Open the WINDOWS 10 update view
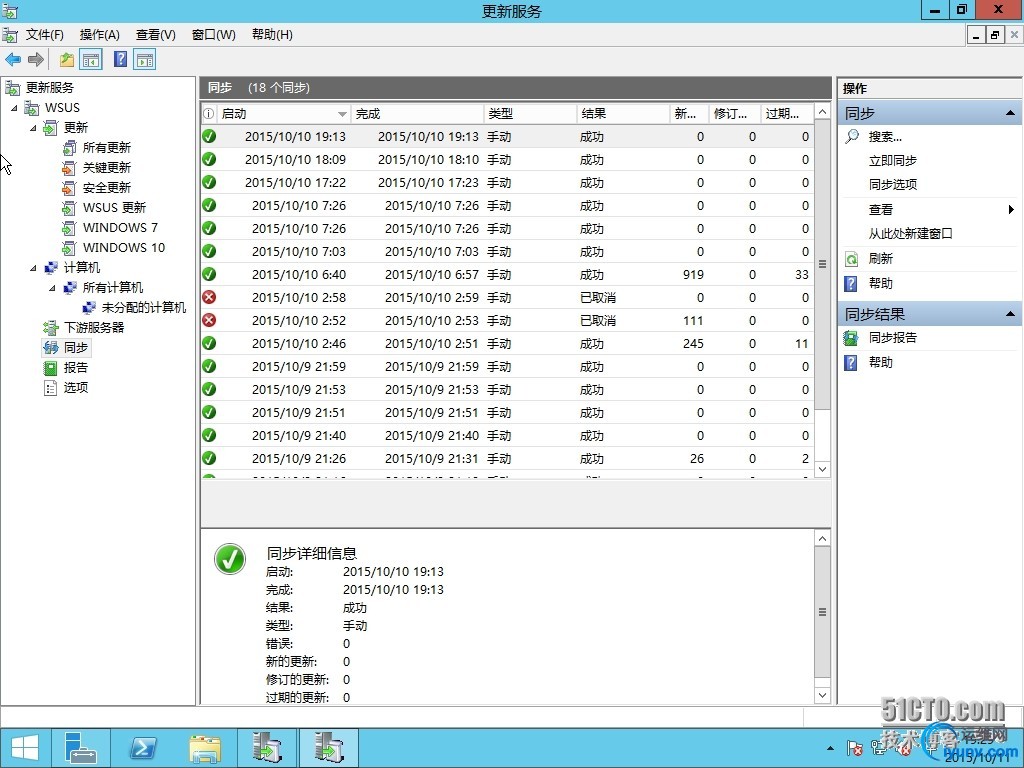The image size is (1024, 768). 123,248
